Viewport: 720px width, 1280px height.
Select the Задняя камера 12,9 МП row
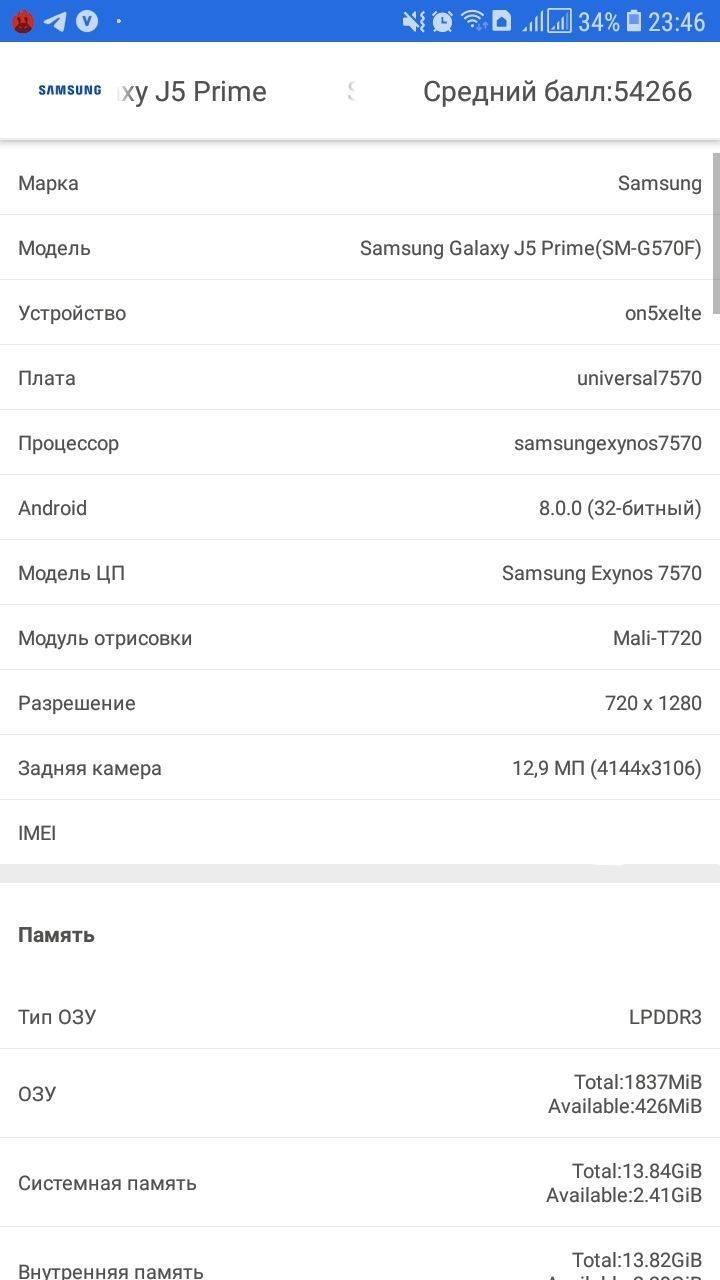(x=360, y=768)
